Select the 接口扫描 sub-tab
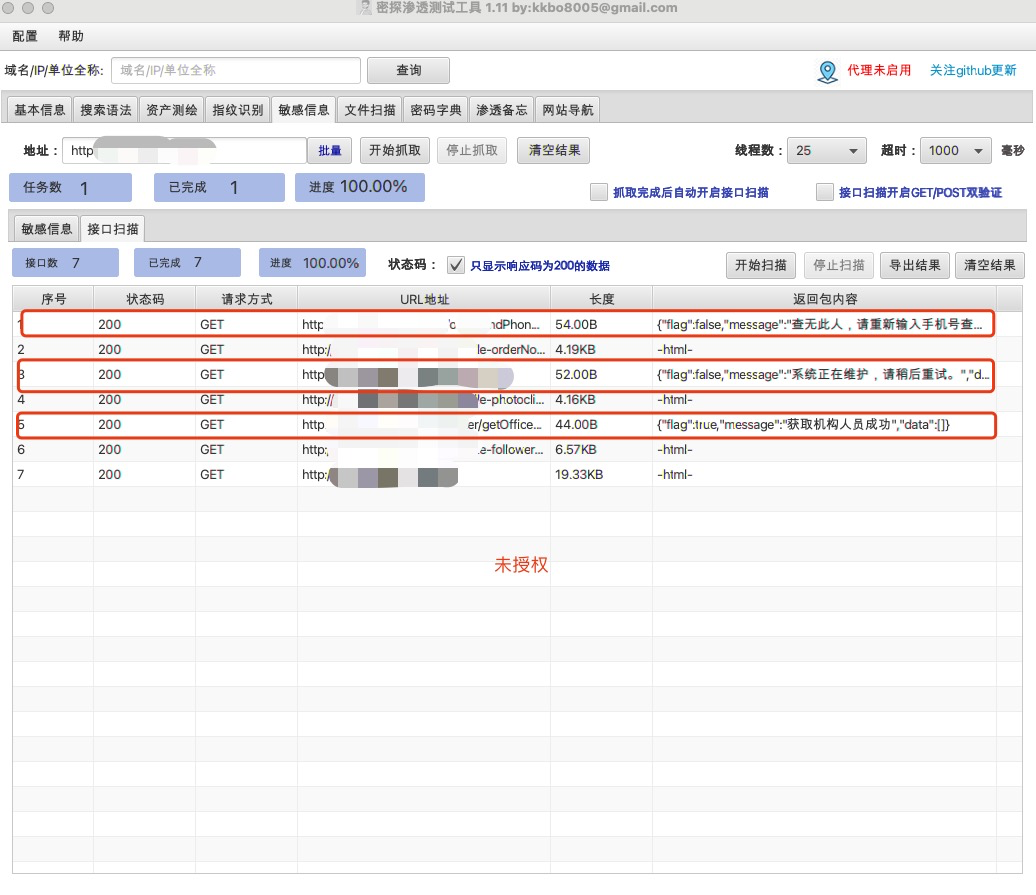The image size is (1036, 895). 113,229
